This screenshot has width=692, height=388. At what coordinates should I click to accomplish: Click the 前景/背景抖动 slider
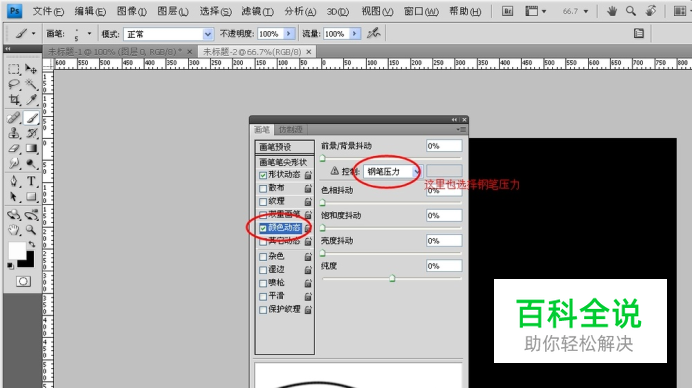tap(391, 158)
